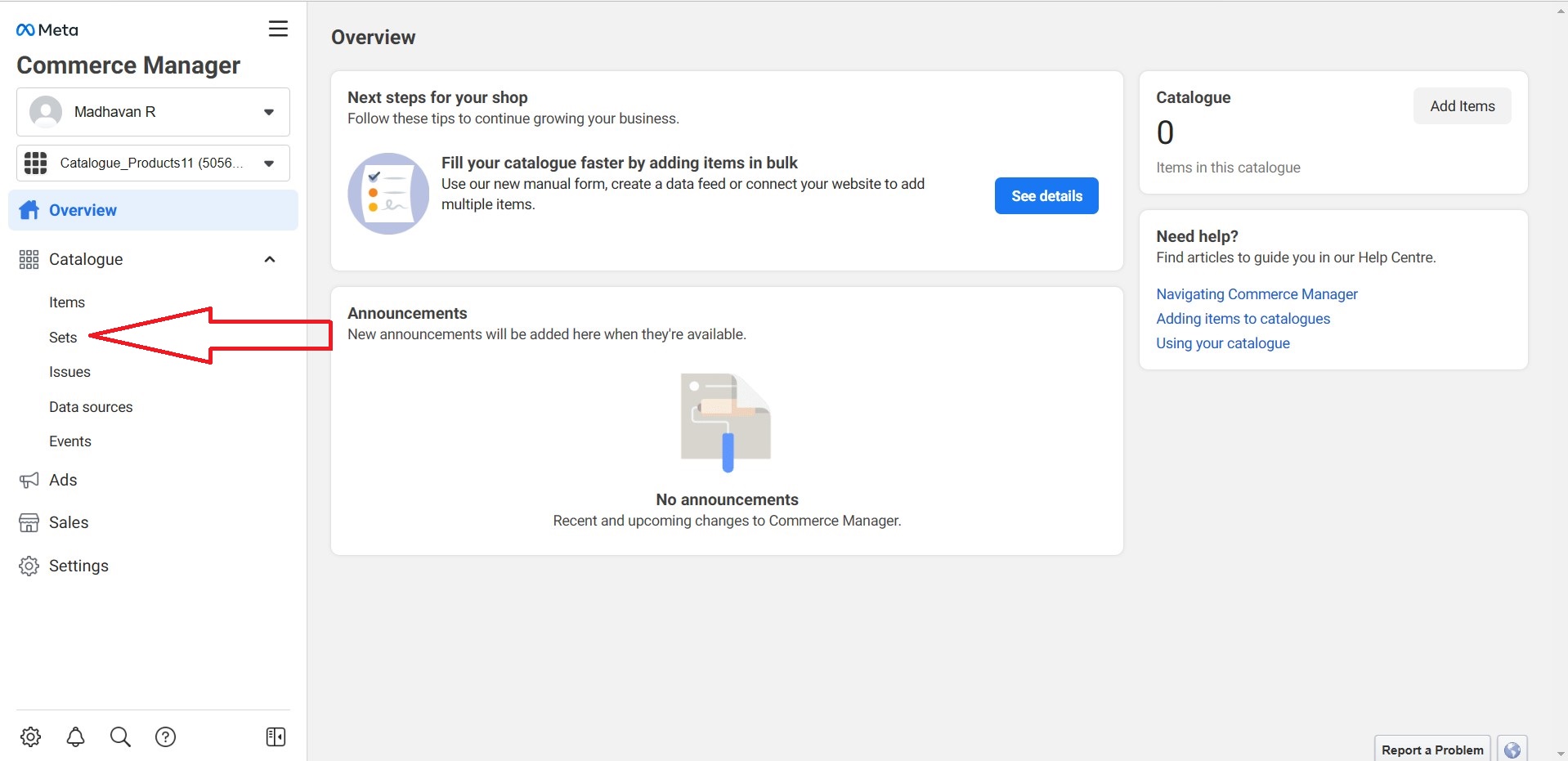Click the bulk checklist illustration
1568x761 pixels.
388,194
